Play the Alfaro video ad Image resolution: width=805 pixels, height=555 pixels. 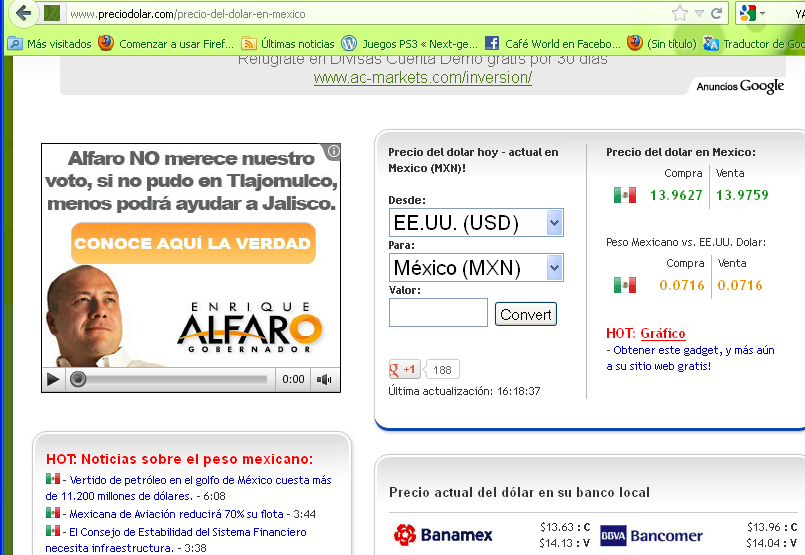pyautogui.click(x=53, y=379)
